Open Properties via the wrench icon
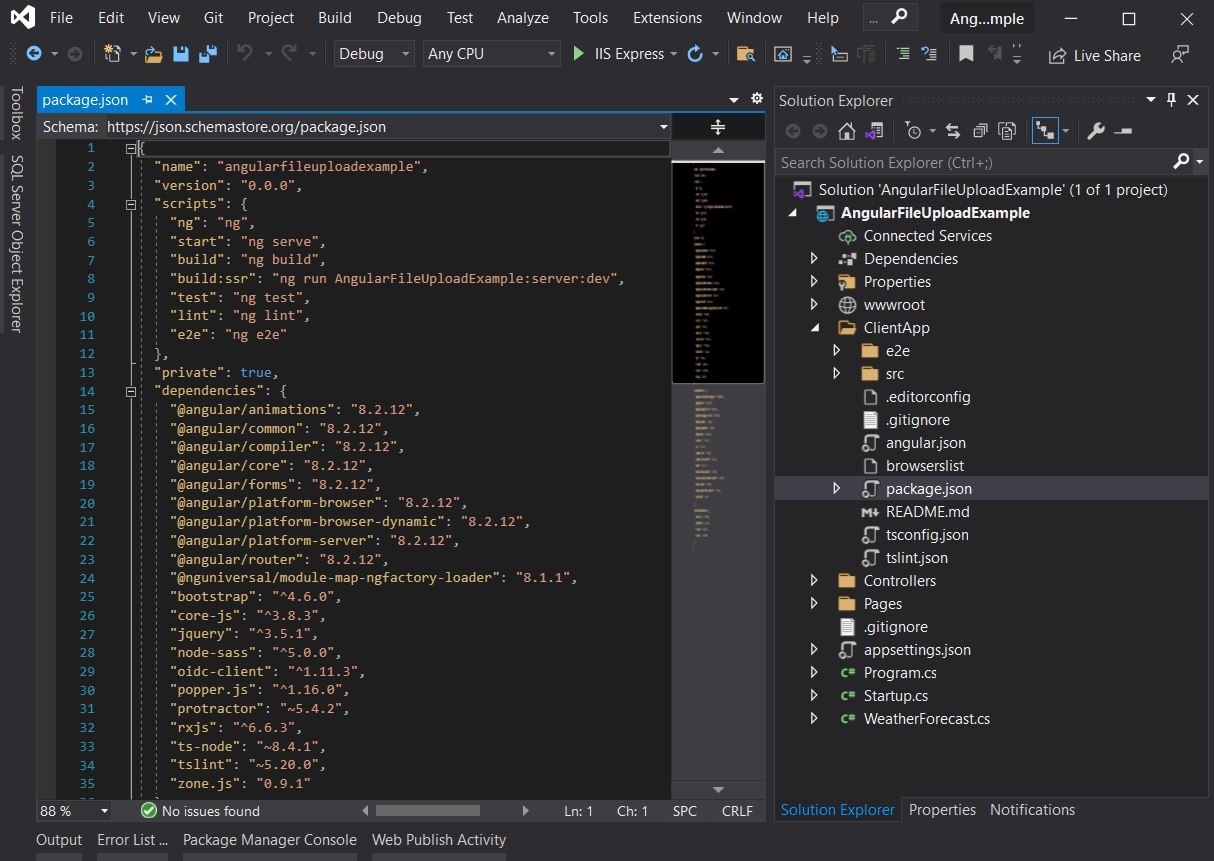The image size is (1214, 861). coord(1097,130)
